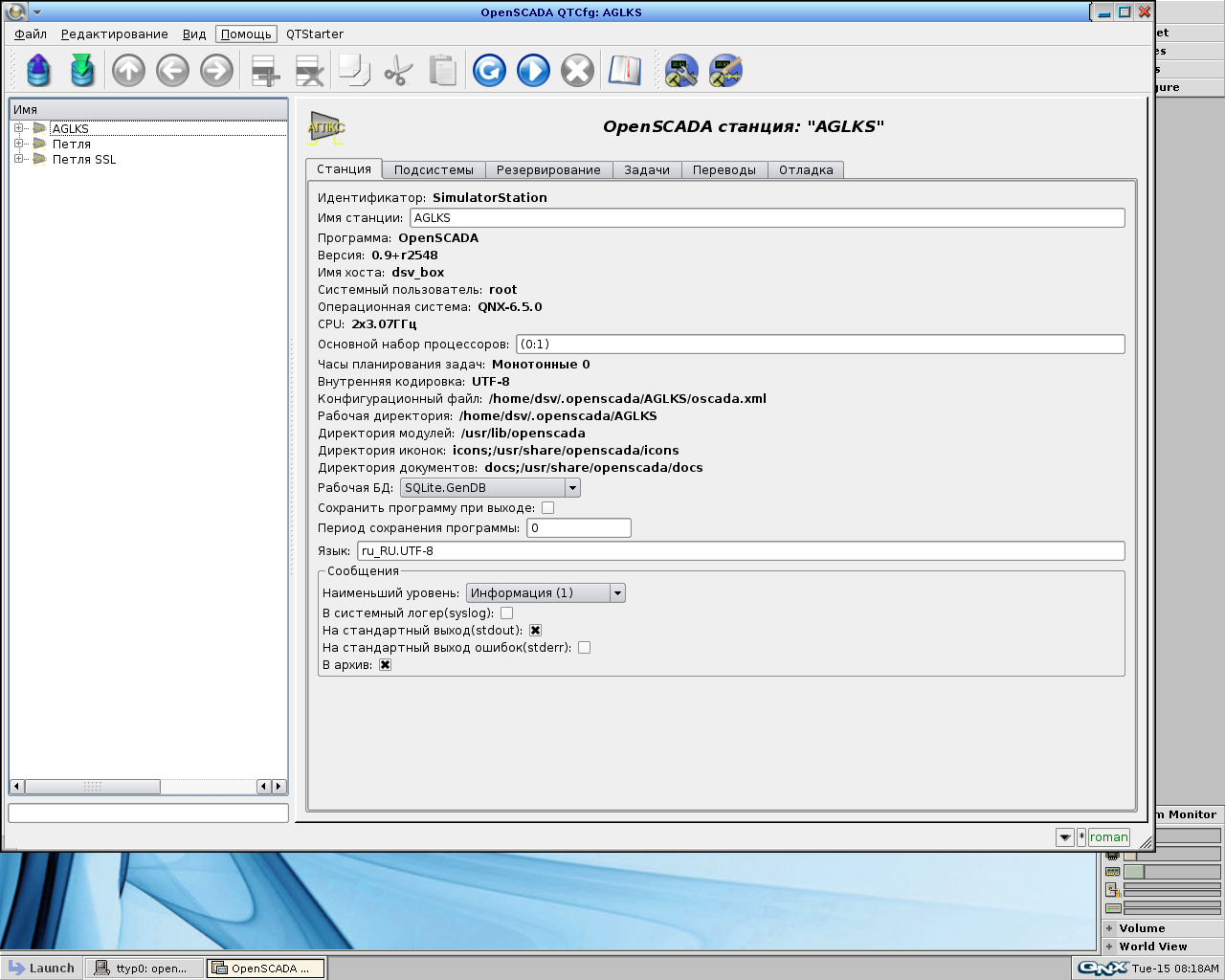Open the manual book icon
This screenshot has height=980, width=1225.
pyautogui.click(x=624, y=71)
